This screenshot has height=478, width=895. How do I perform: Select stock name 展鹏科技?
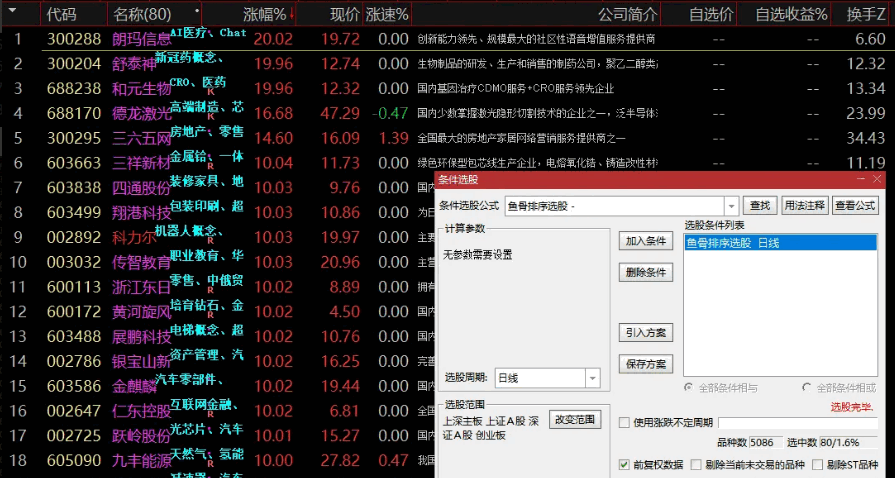click(142, 337)
